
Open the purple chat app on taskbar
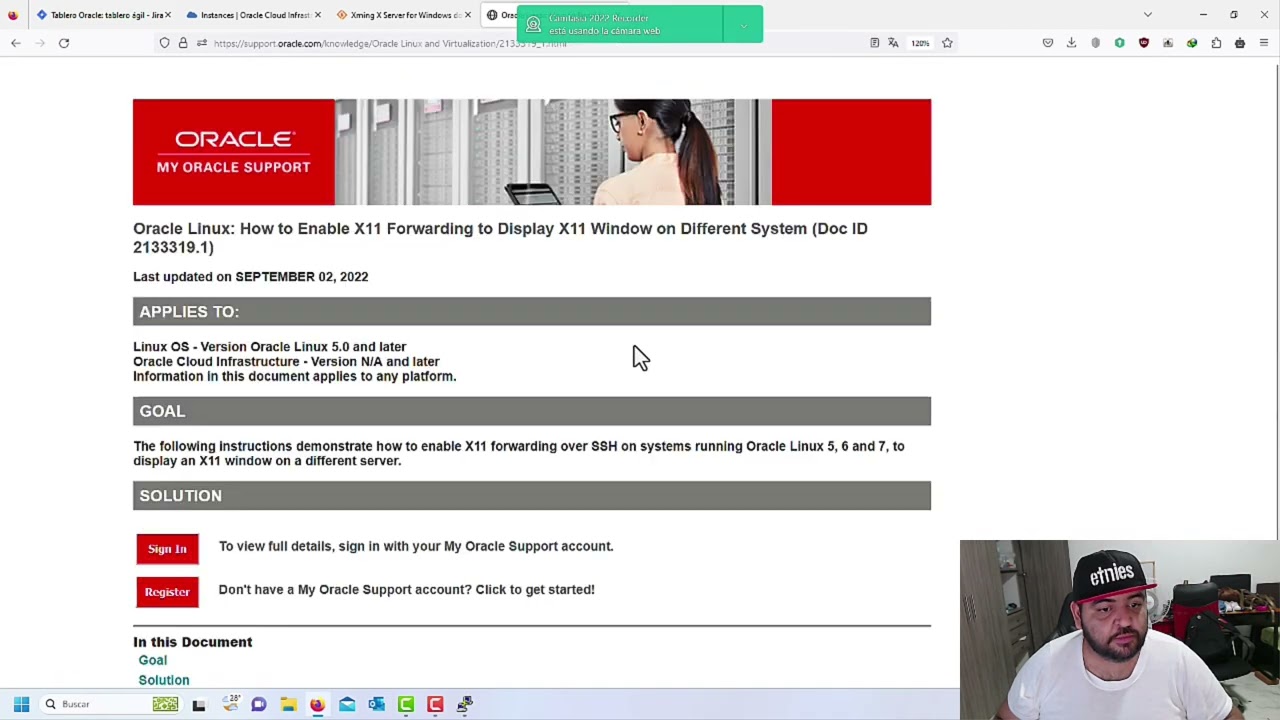259,704
